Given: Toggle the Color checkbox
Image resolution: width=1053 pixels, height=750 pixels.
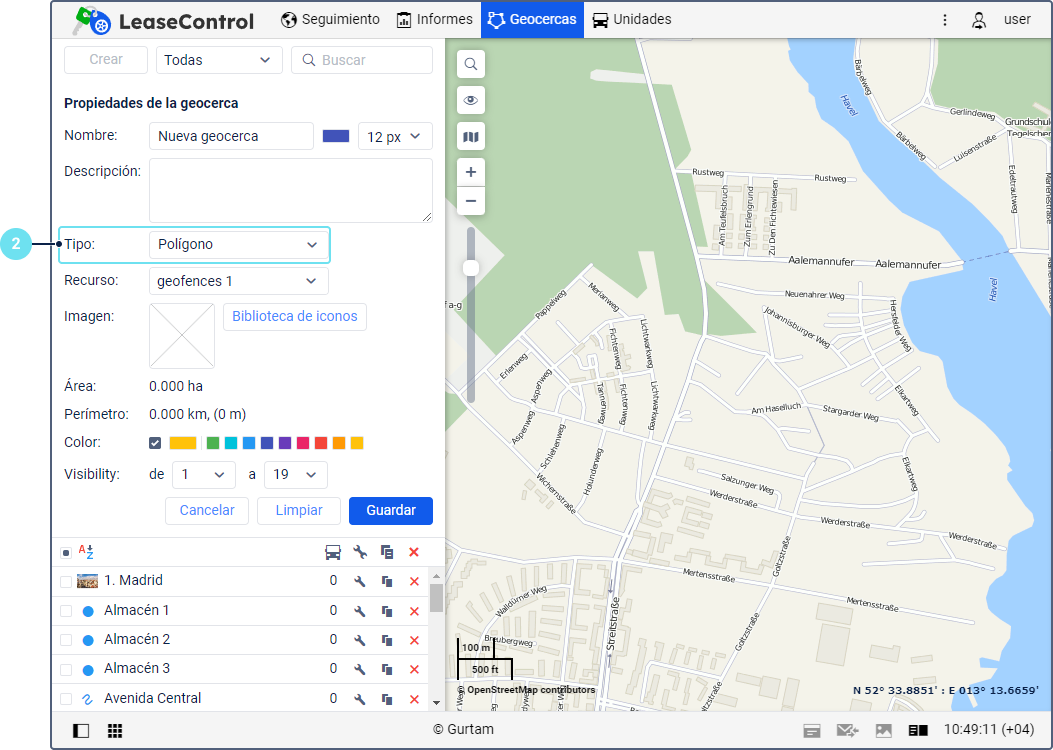Looking at the screenshot, I should (155, 443).
